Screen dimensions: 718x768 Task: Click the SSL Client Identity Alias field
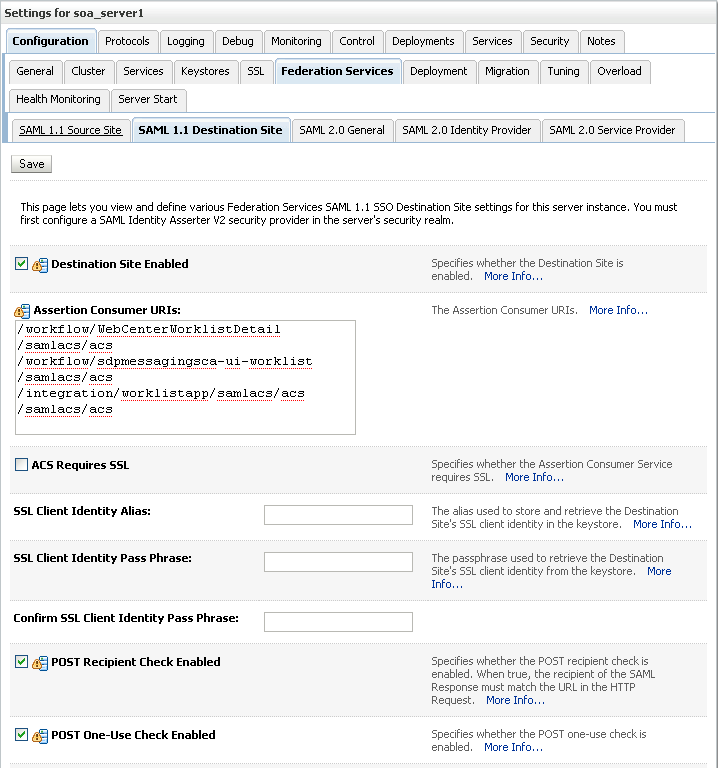338,515
